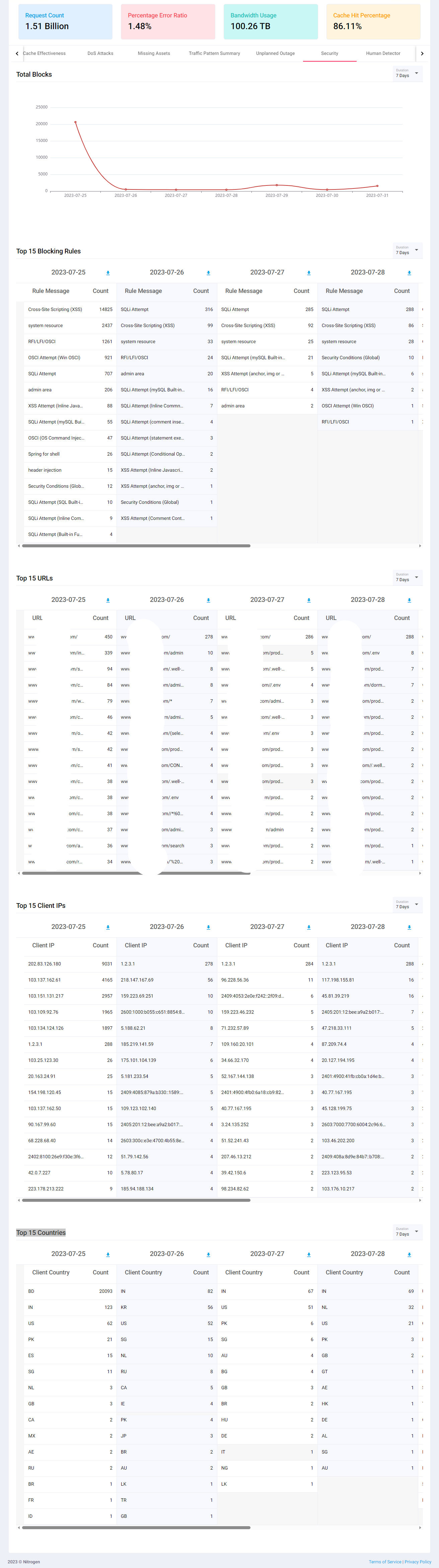Download 2023-07-27 countries data
Screen dimensions: 439x1568
point(309,1255)
